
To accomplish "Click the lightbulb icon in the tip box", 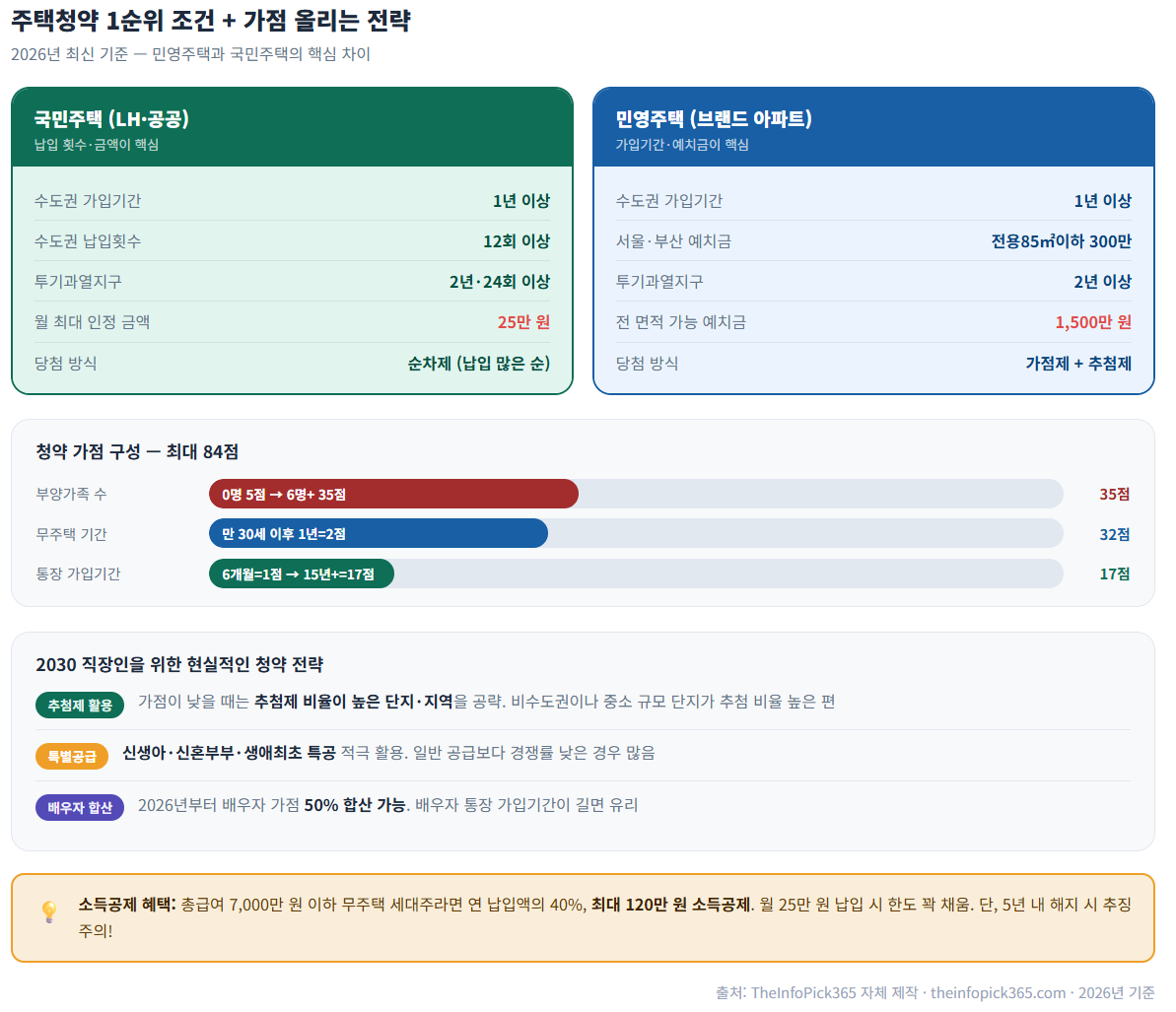I will click(x=49, y=911).
